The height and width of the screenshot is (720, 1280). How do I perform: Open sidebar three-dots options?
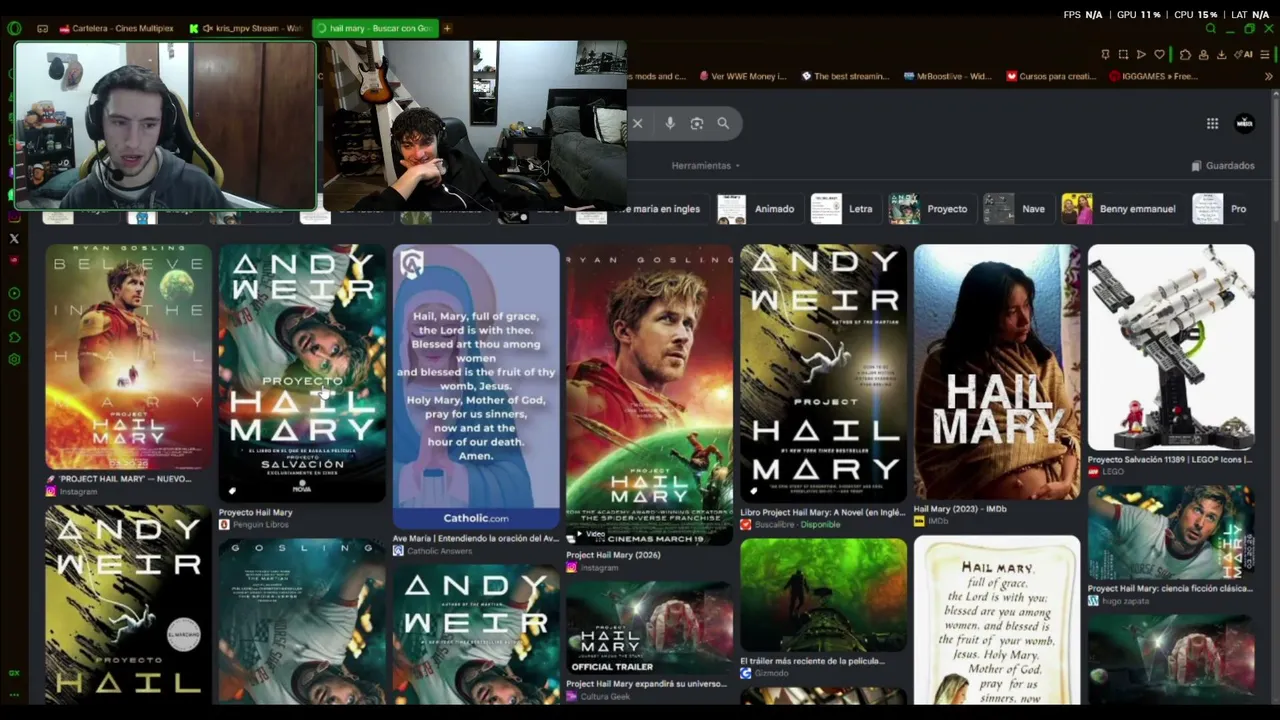pos(14,693)
